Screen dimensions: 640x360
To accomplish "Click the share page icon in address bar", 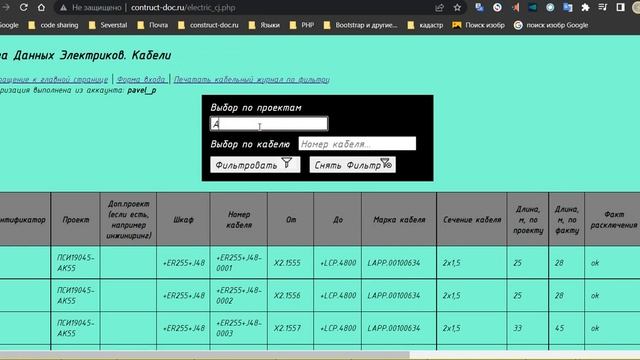I will [x=440, y=7].
